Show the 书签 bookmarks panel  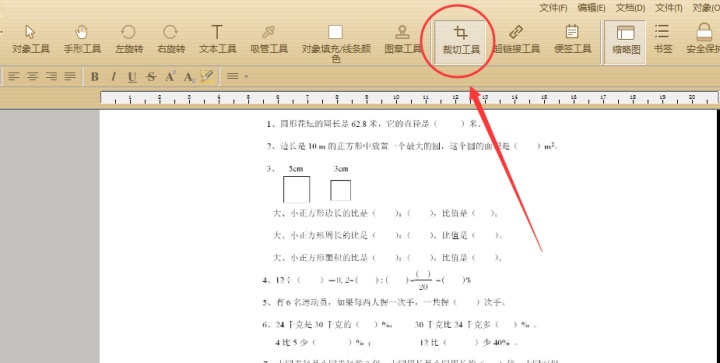(662, 39)
